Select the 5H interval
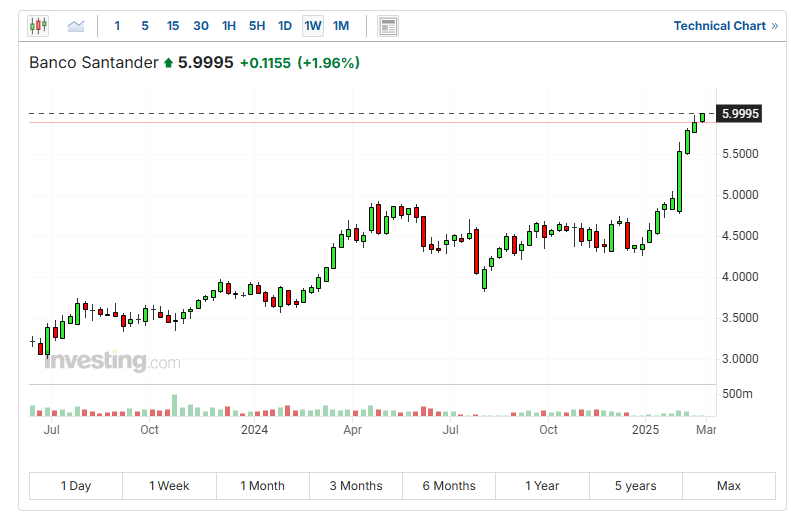The height and width of the screenshot is (521, 791). (x=257, y=26)
